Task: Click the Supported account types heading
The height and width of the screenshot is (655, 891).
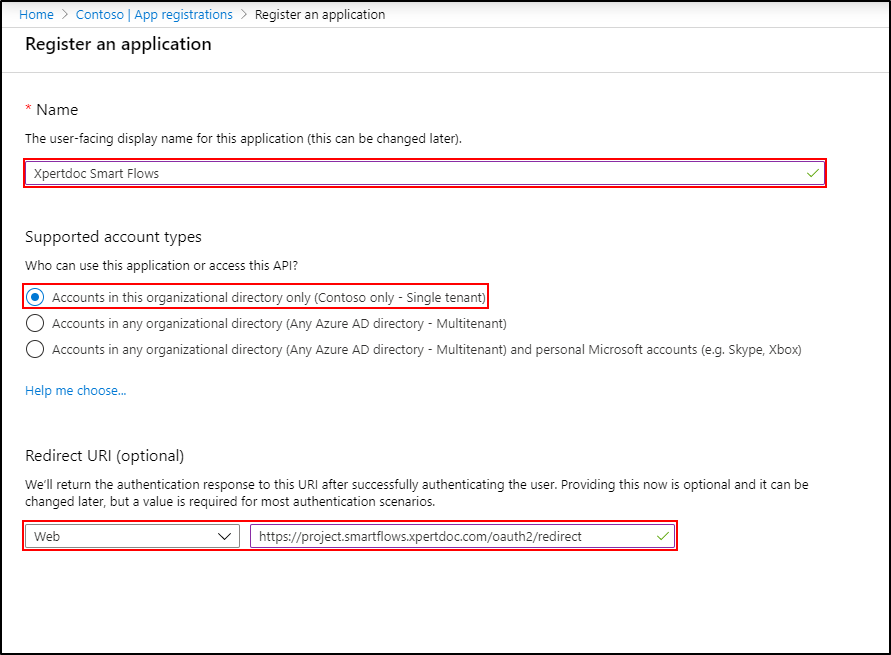Action: click(113, 237)
